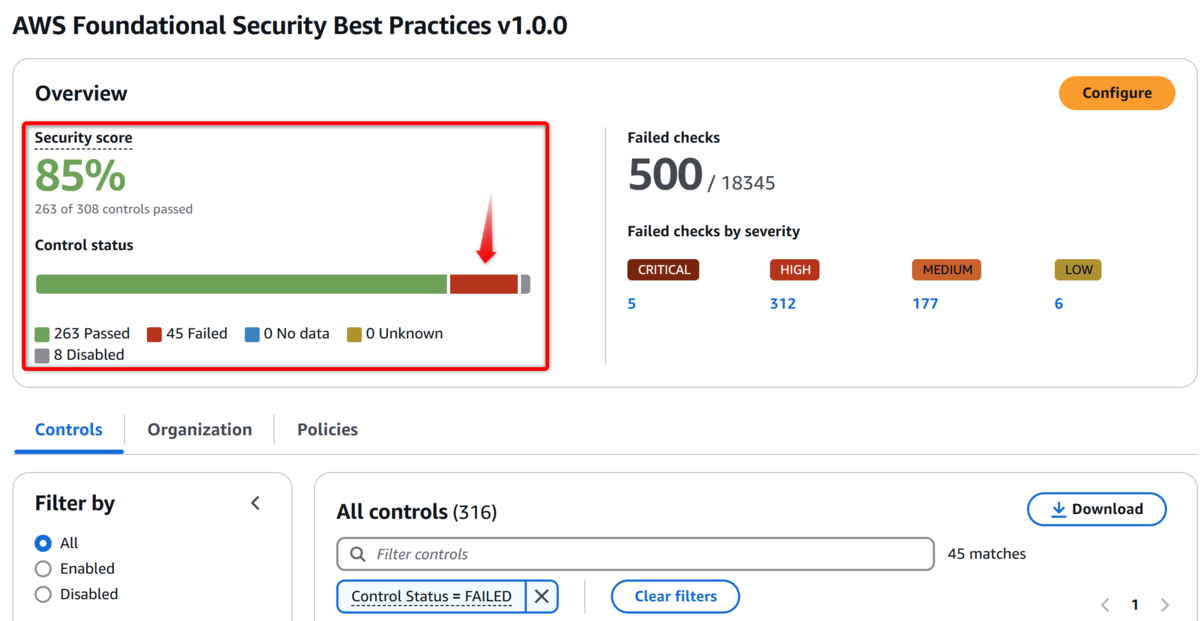
Task: Focus the Filter controls search field
Action: (645, 554)
